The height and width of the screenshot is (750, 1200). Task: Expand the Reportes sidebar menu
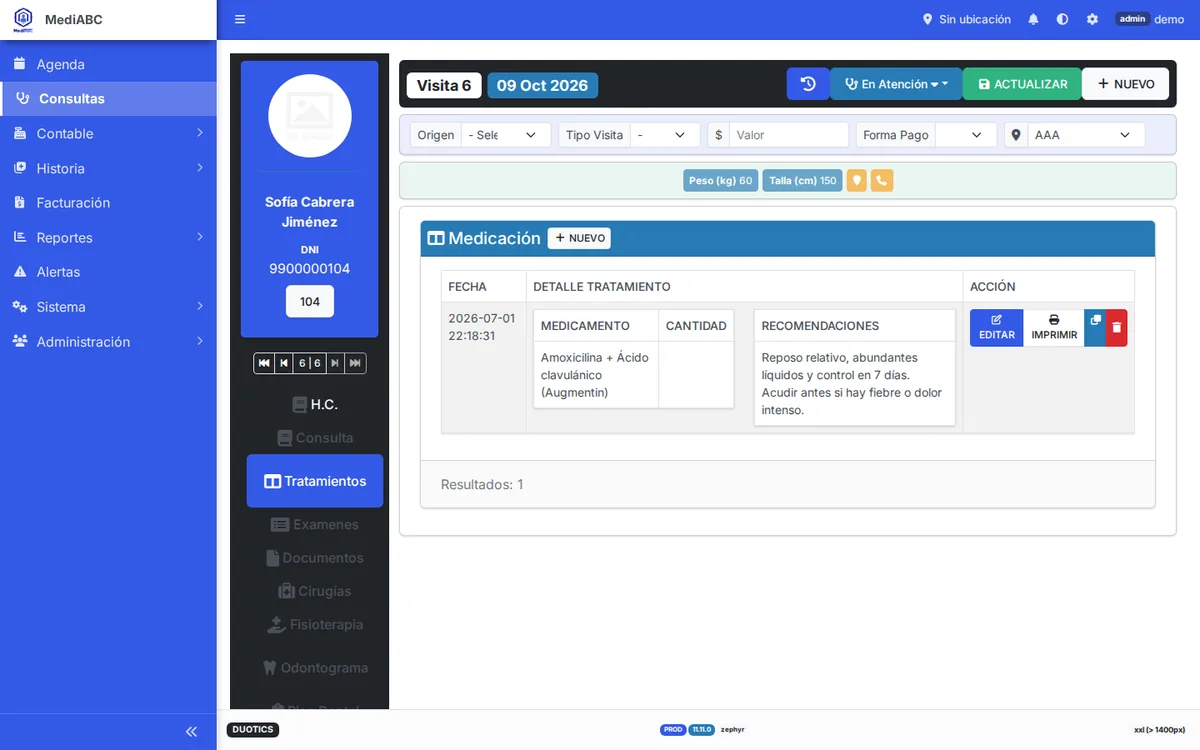[108, 237]
